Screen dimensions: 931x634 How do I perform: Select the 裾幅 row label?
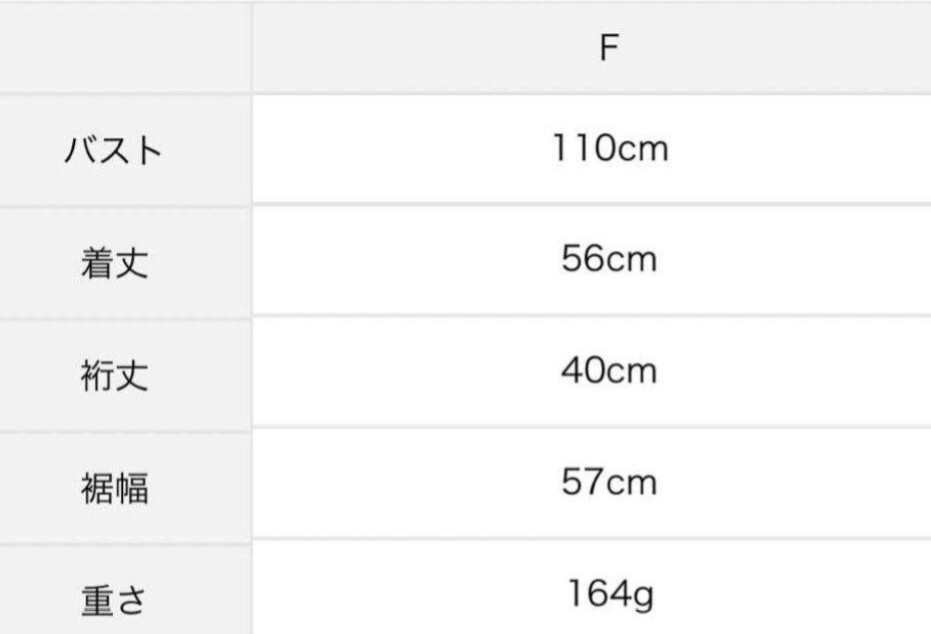click(112, 488)
